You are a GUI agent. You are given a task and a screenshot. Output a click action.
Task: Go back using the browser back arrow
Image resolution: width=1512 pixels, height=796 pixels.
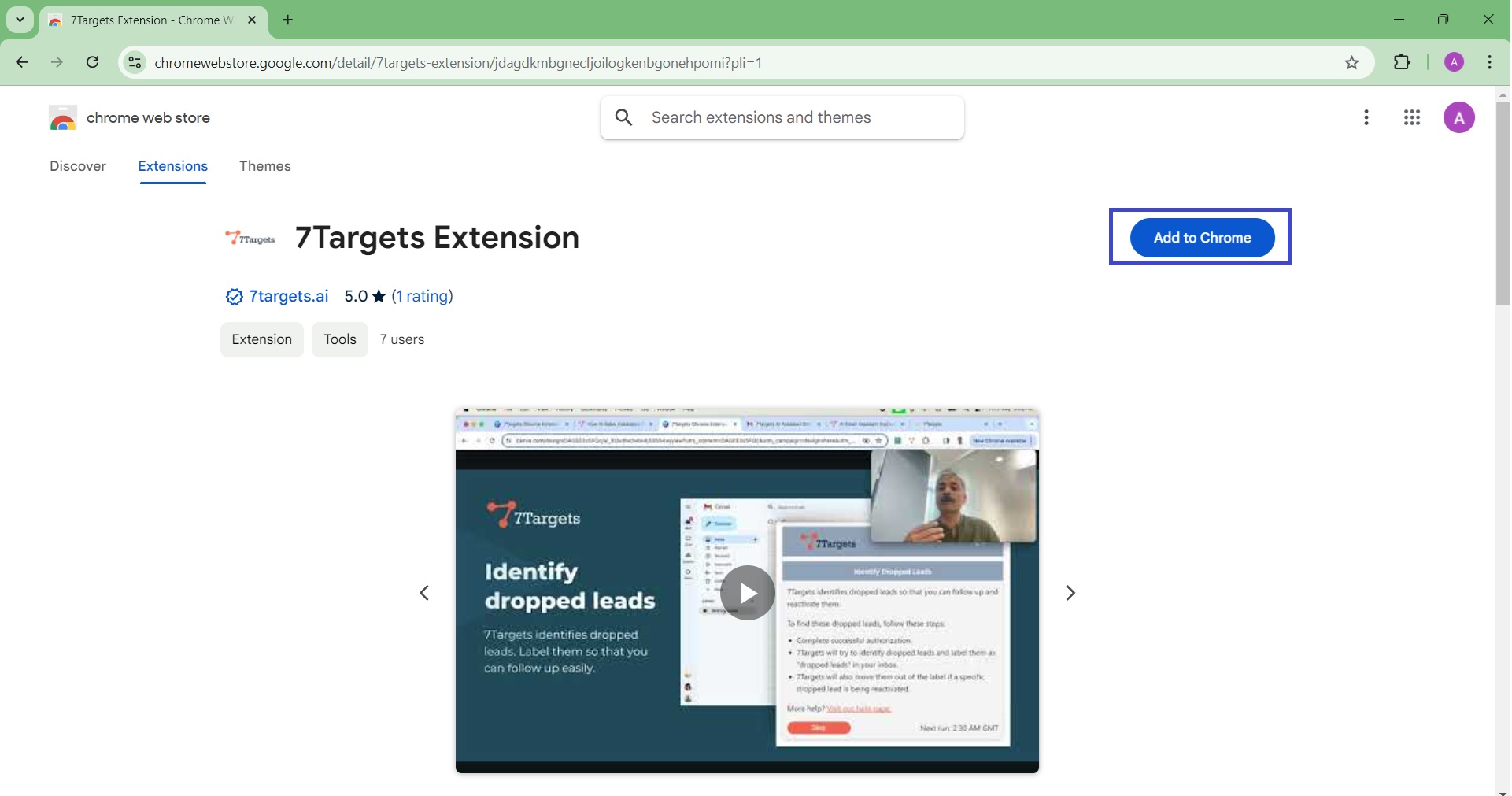[22, 63]
